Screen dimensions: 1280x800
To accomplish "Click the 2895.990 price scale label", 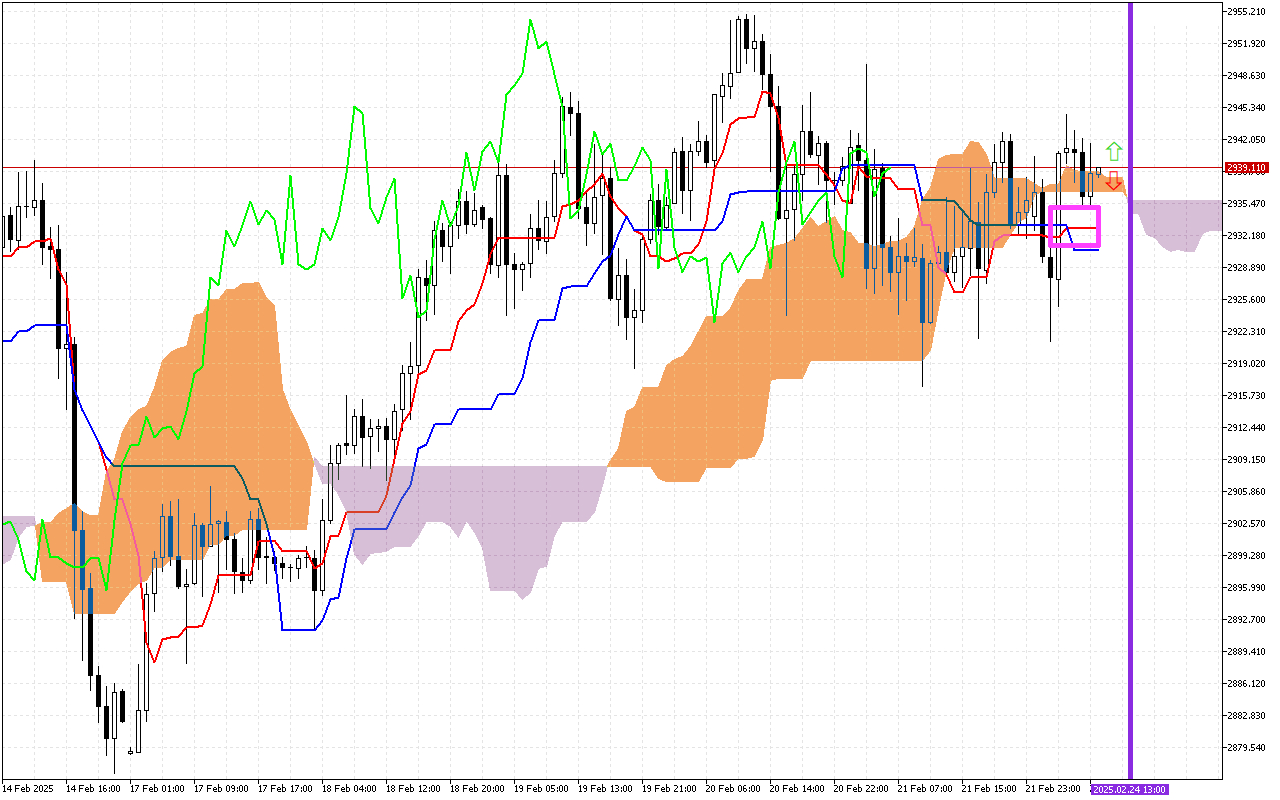I will tap(1247, 588).
